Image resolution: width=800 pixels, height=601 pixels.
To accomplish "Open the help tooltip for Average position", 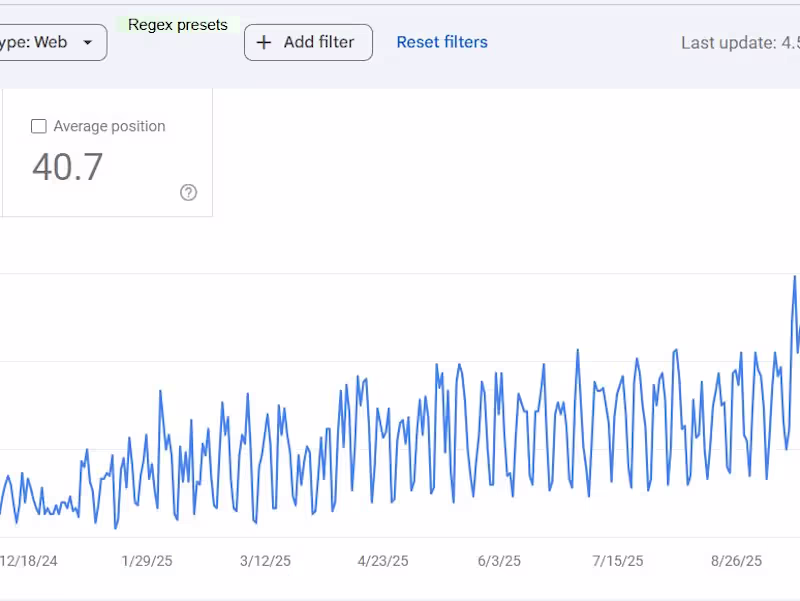I will pos(188,192).
